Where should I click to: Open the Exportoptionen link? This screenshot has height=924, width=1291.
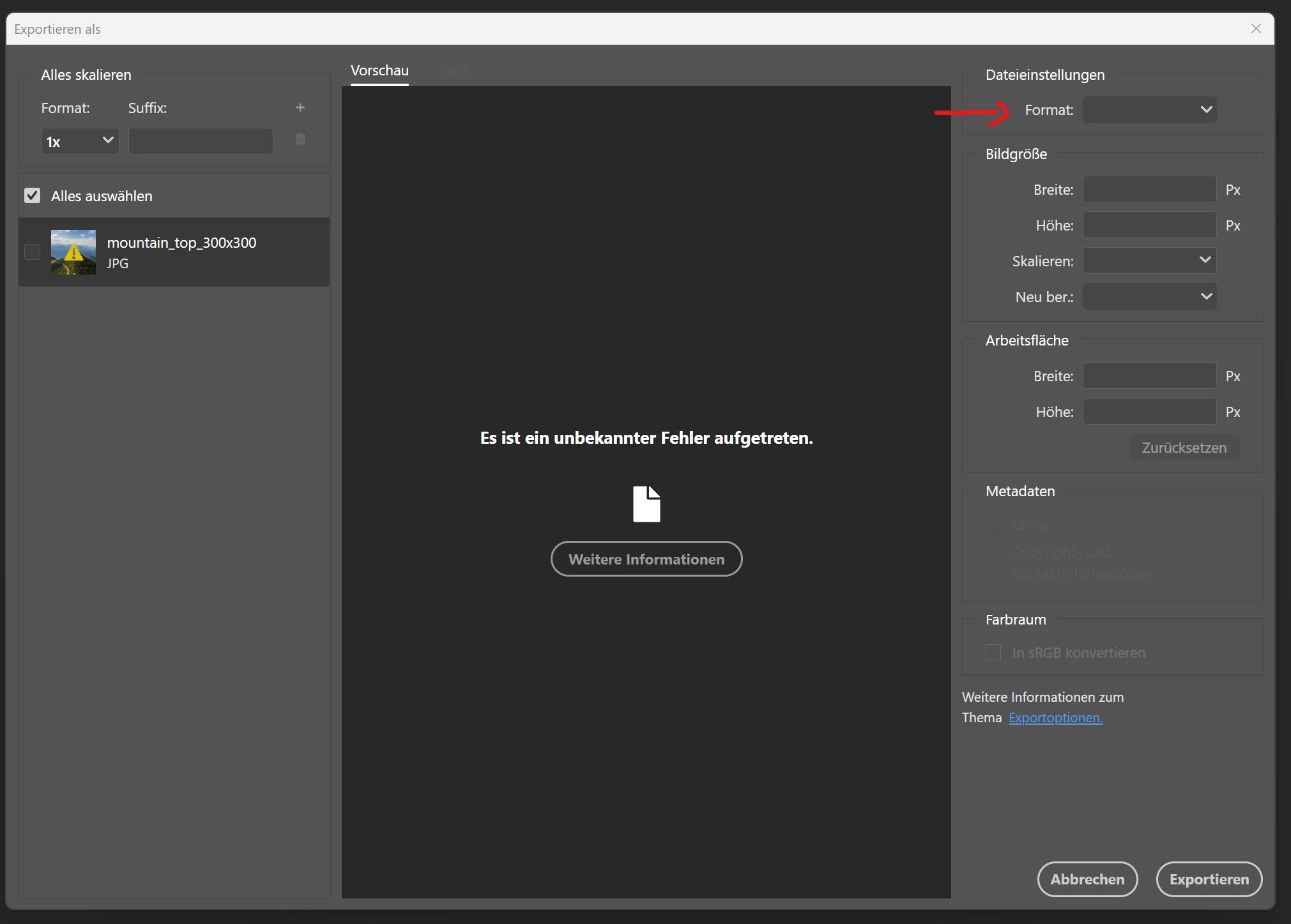[1055, 718]
